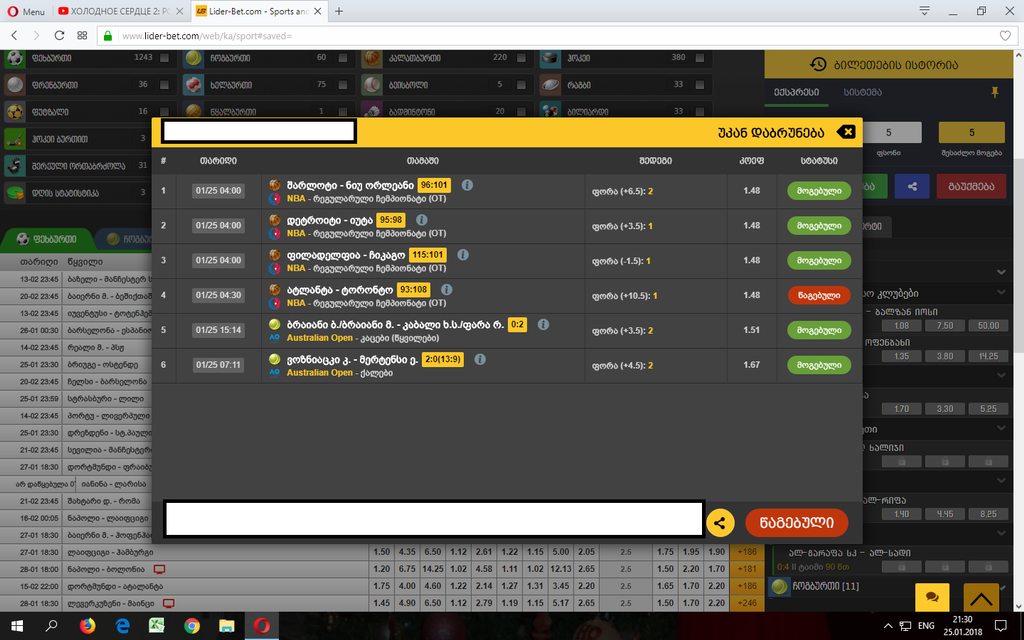Open info for შარლოტი - ნიუ ორლეანი match

click(467, 185)
